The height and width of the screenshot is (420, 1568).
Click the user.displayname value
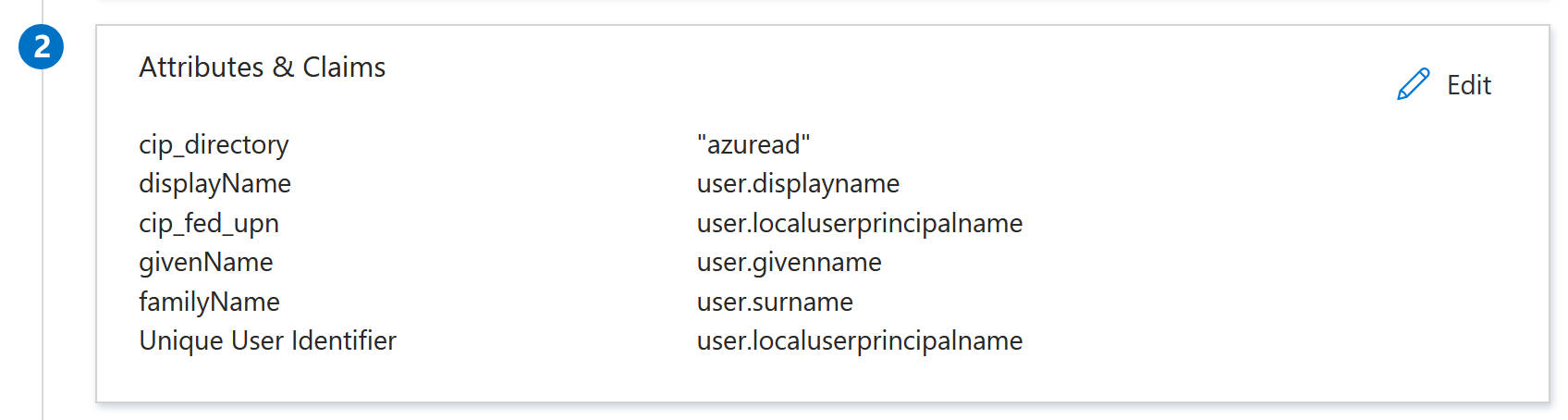click(798, 184)
